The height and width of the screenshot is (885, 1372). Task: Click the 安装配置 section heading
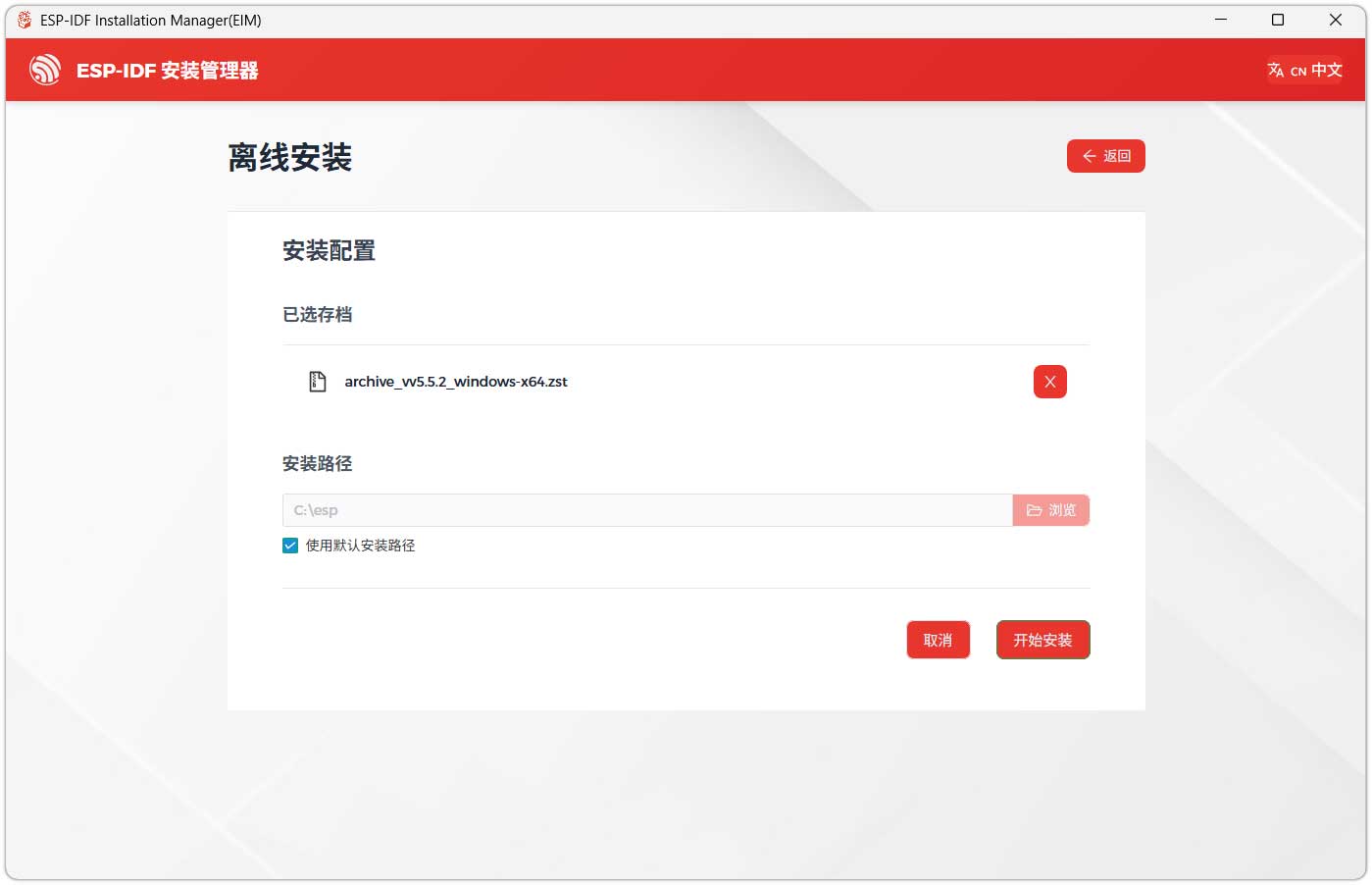(329, 251)
